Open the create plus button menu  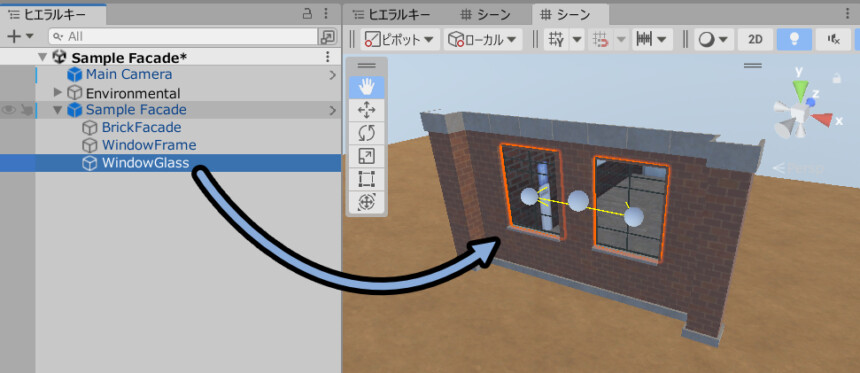point(20,36)
